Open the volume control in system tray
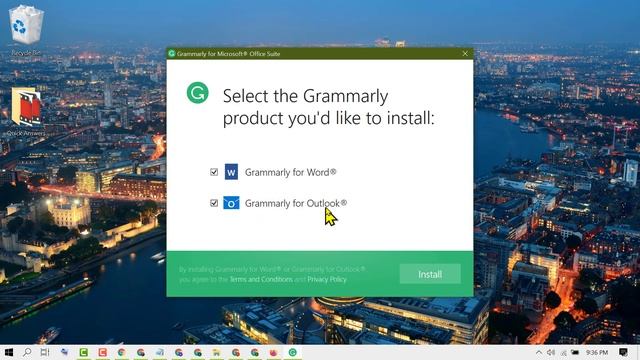 [551, 352]
